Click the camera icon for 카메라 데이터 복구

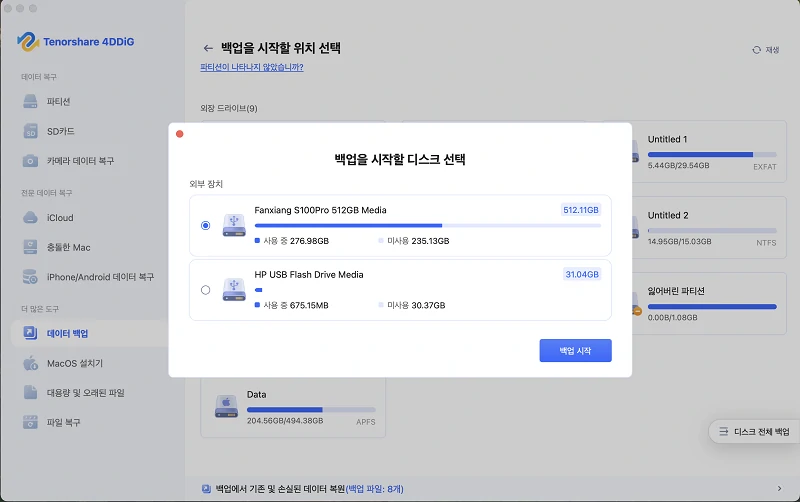pos(30,161)
